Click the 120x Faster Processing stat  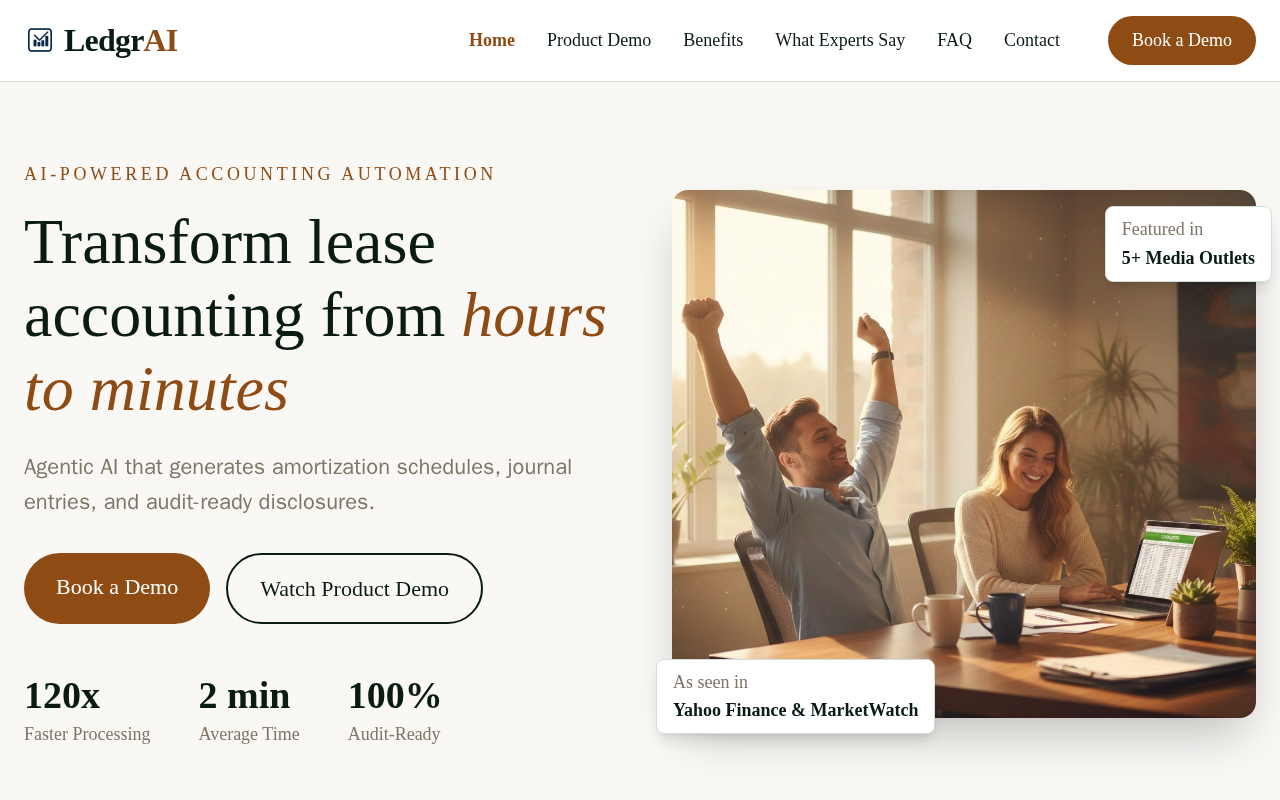[x=87, y=710]
